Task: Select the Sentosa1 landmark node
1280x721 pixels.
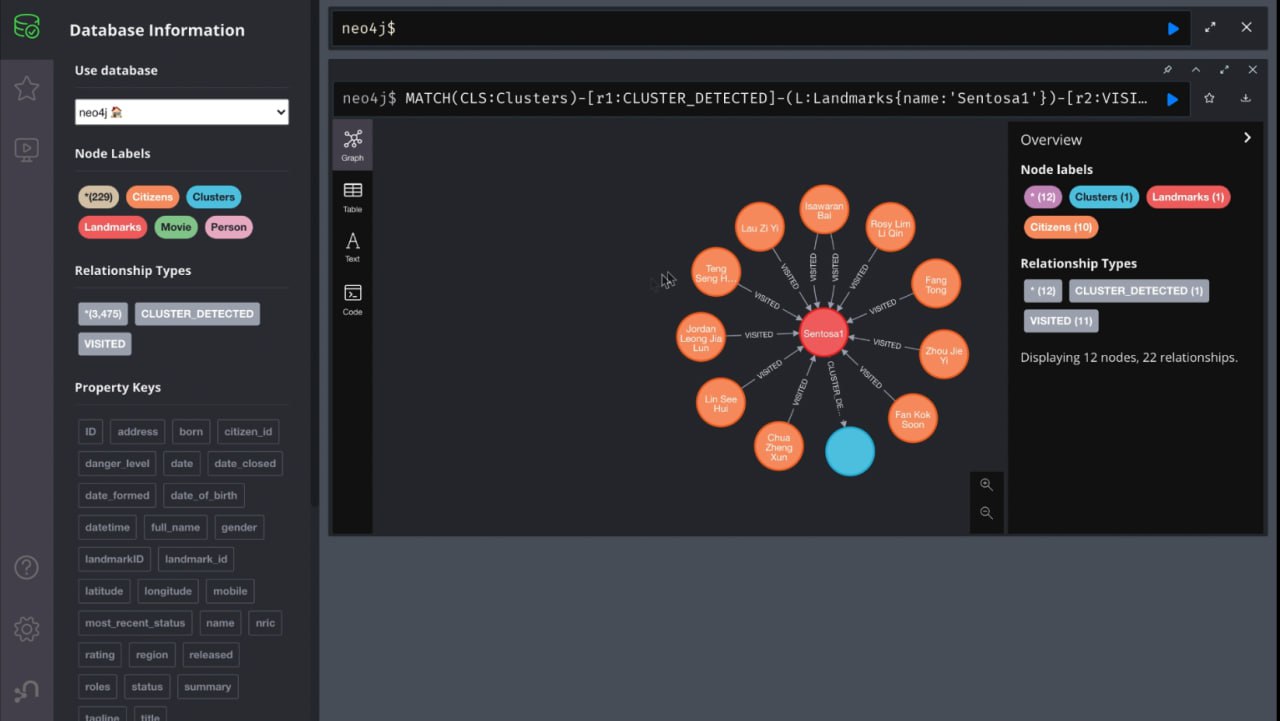Action: click(x=824, y=332)
